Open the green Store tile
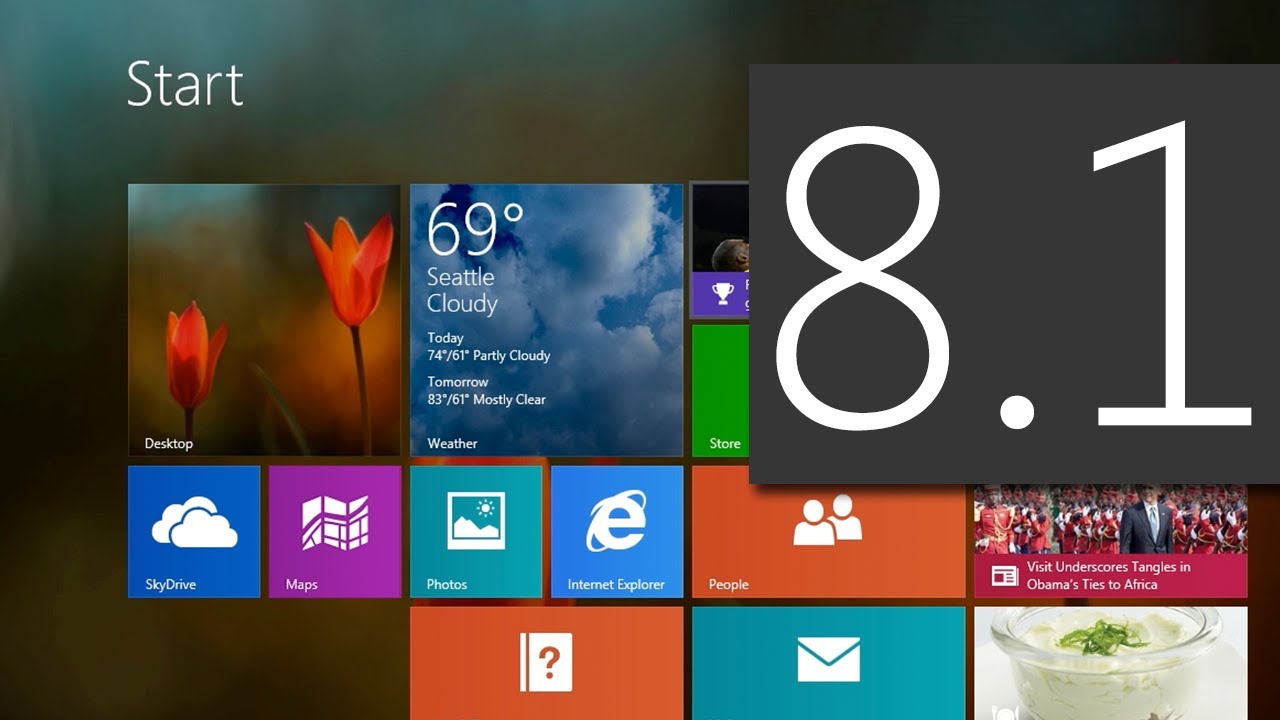This screenshot has height=720, width=1280. pyautogui.click(x=720, y=390)
